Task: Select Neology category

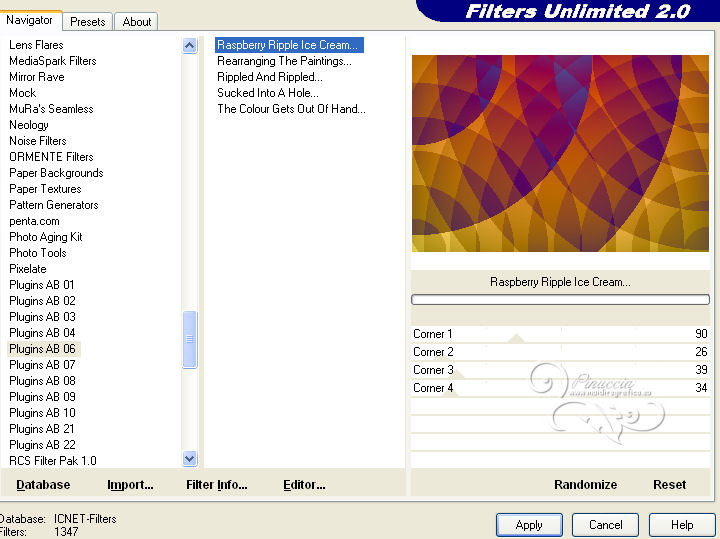Action: tap(28, 125)
